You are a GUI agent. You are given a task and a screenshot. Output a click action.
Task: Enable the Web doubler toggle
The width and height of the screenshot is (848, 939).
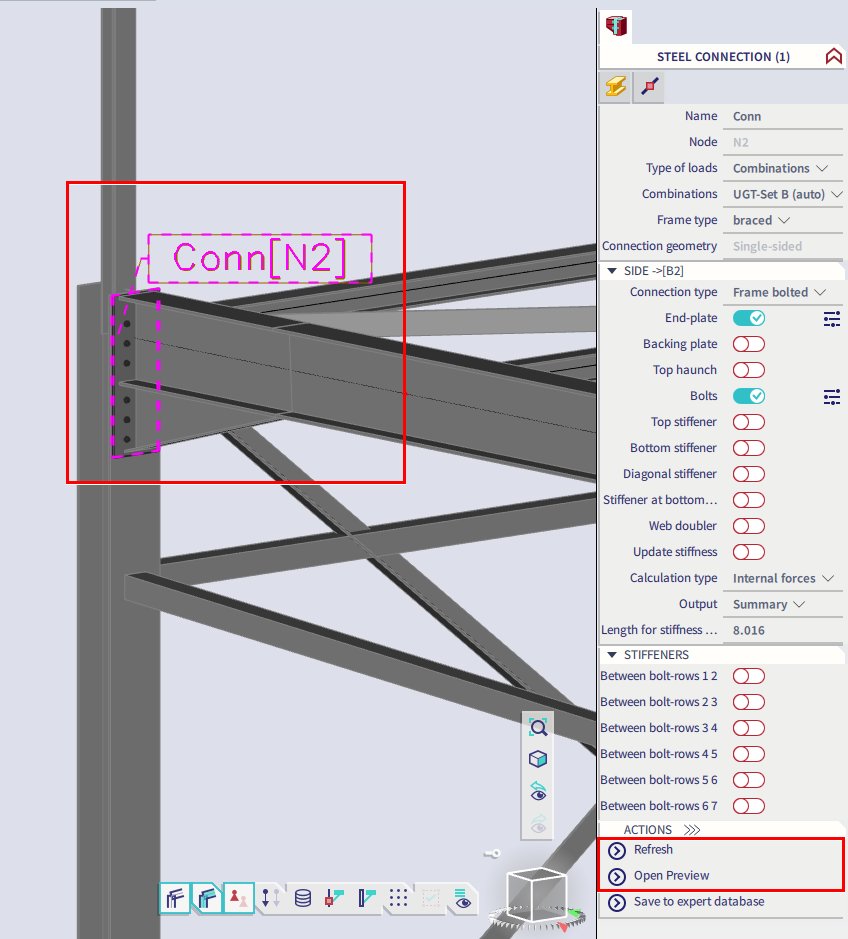[748, 526]
